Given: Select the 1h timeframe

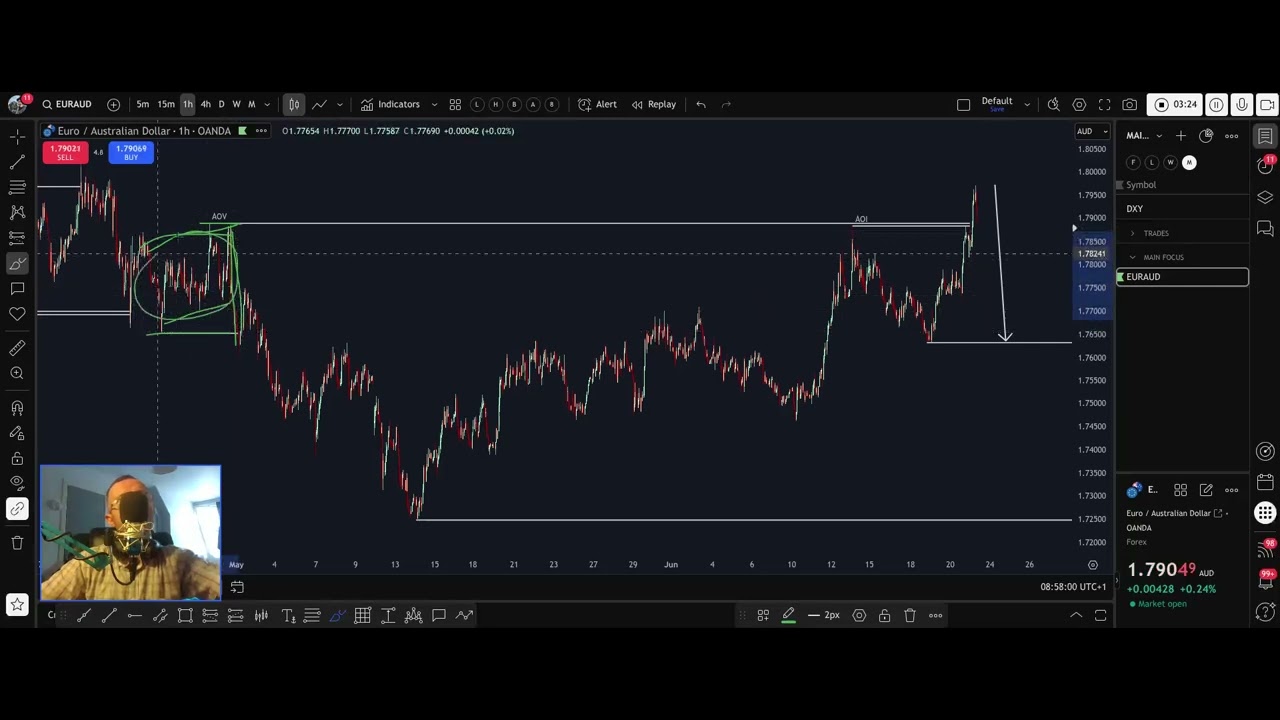Looking at the screenshot, I should pos(187,104).
